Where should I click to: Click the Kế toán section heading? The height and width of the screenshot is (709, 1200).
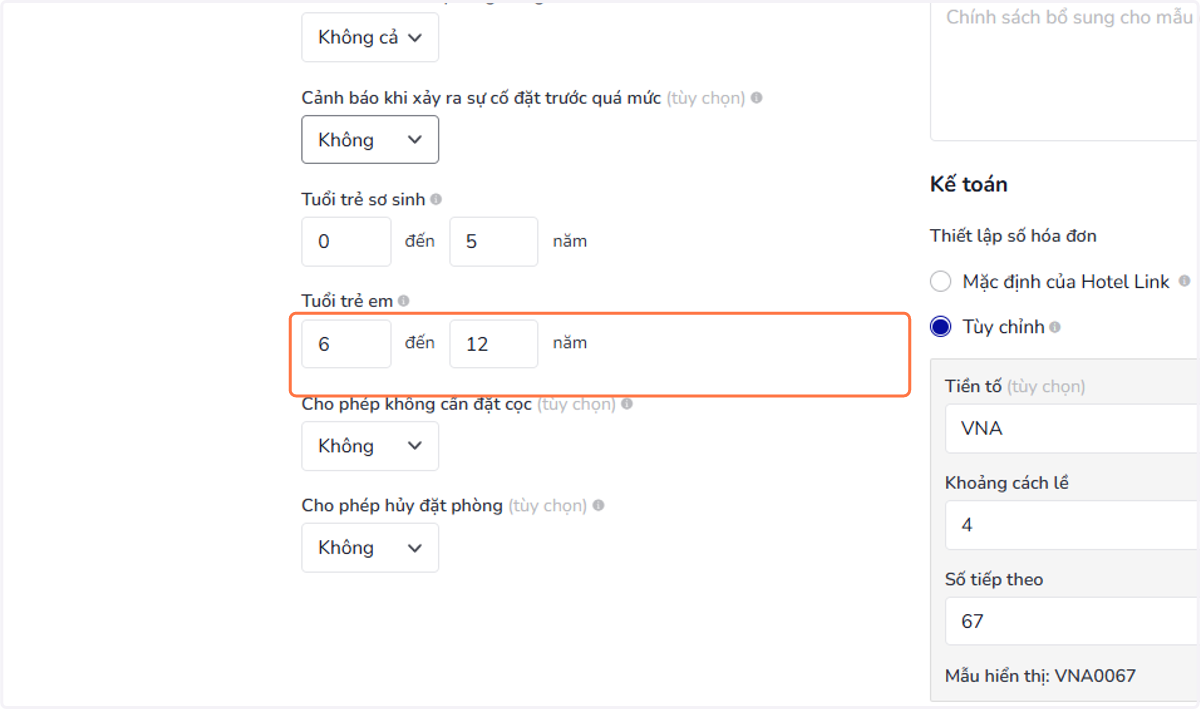coord(968,185)
